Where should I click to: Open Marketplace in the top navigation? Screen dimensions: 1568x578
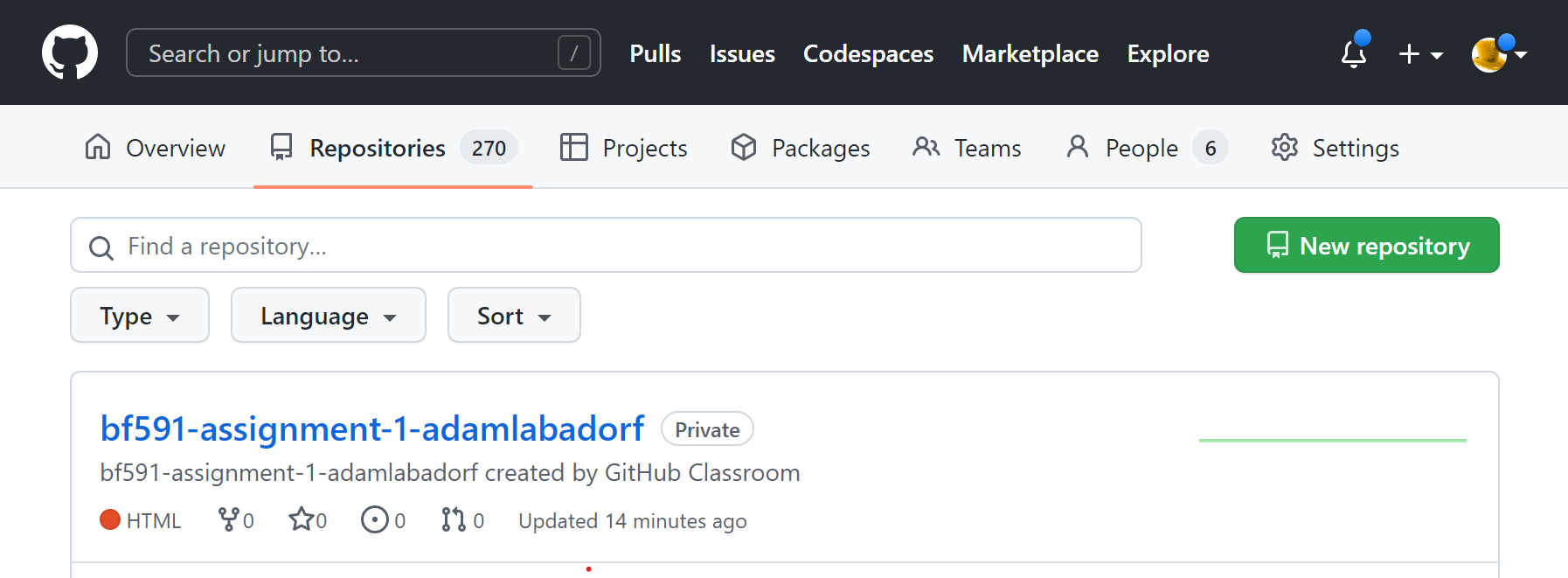1030,54
